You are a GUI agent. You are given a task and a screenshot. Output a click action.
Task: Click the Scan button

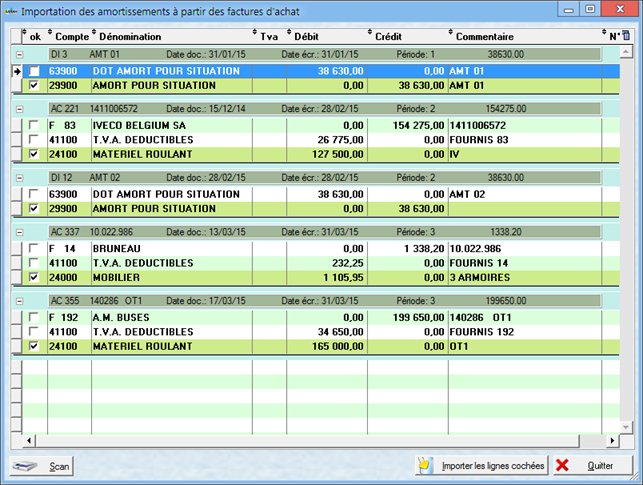pos(41,466)
